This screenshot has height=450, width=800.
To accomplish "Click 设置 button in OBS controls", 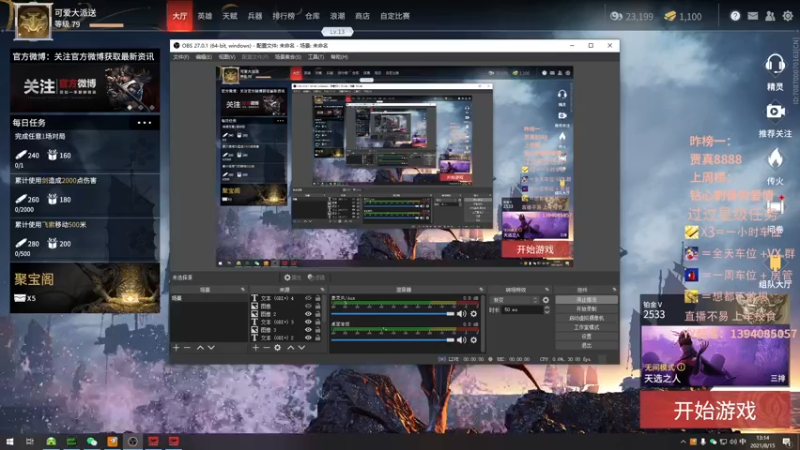I will (x=586, y=336).
